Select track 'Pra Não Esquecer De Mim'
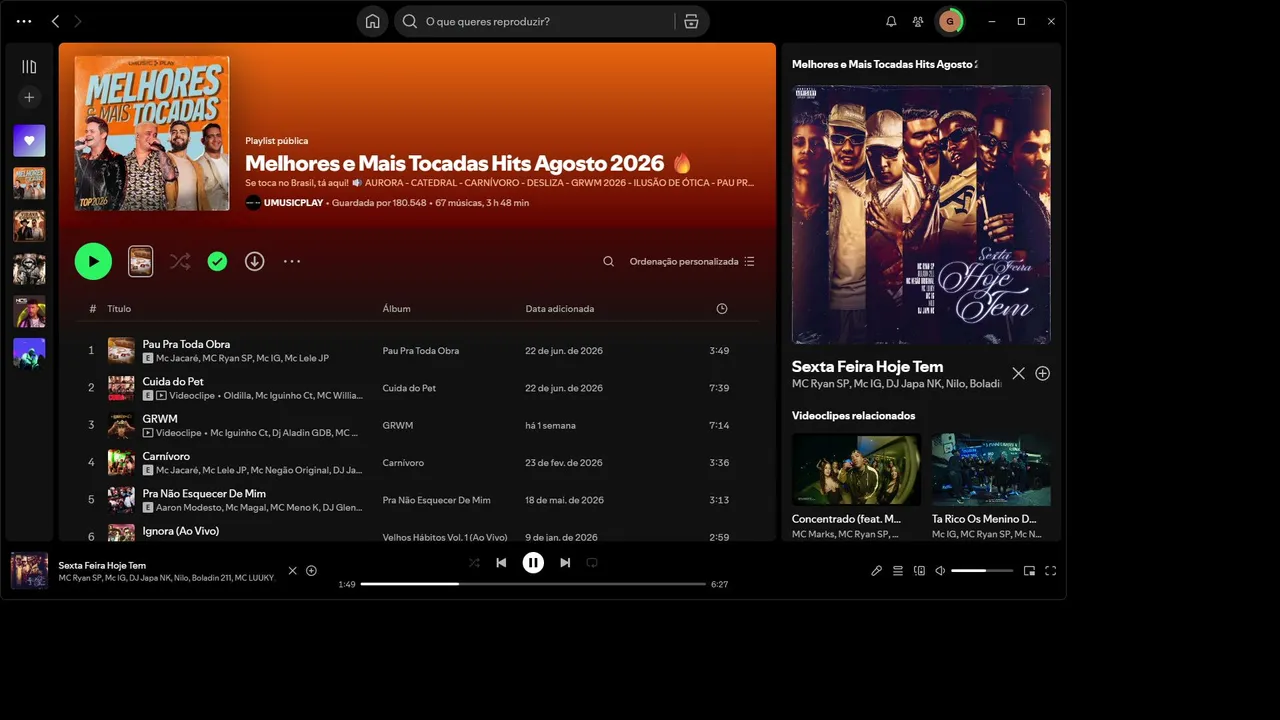This screenshot has height=720, width=1280. (x=204, y=493)
